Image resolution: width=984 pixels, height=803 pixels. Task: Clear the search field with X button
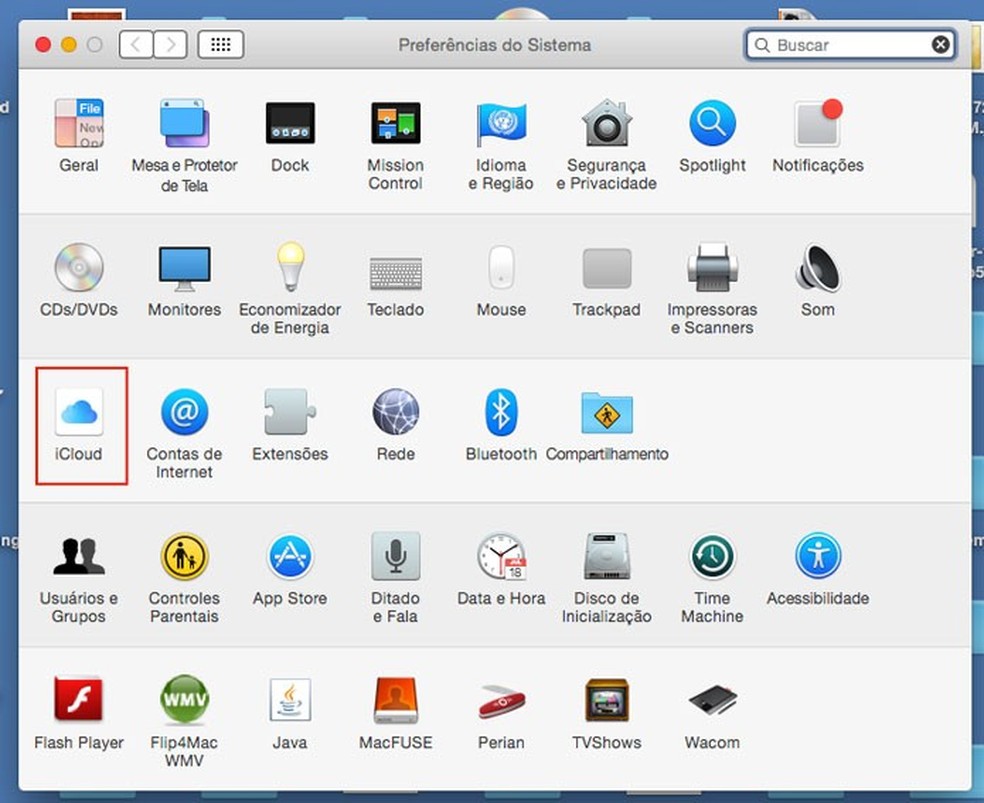(x=940, y=45)
